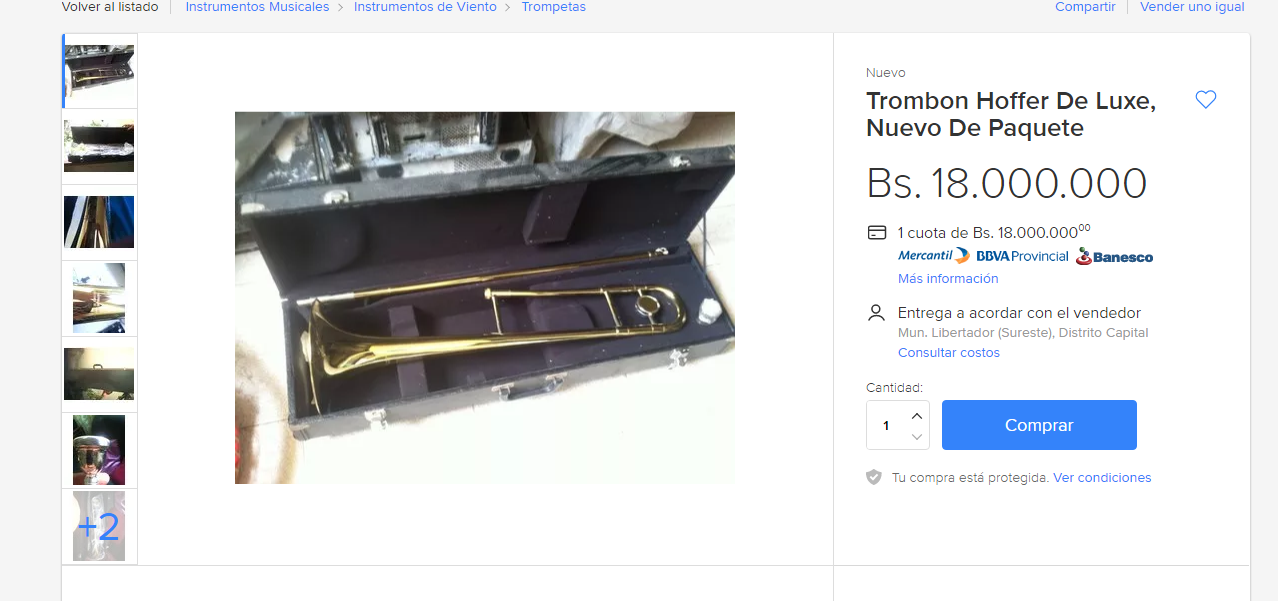Open Consultar costos shipping link
This screenshot has height=601, width=1278.
(x=949, y=353)
